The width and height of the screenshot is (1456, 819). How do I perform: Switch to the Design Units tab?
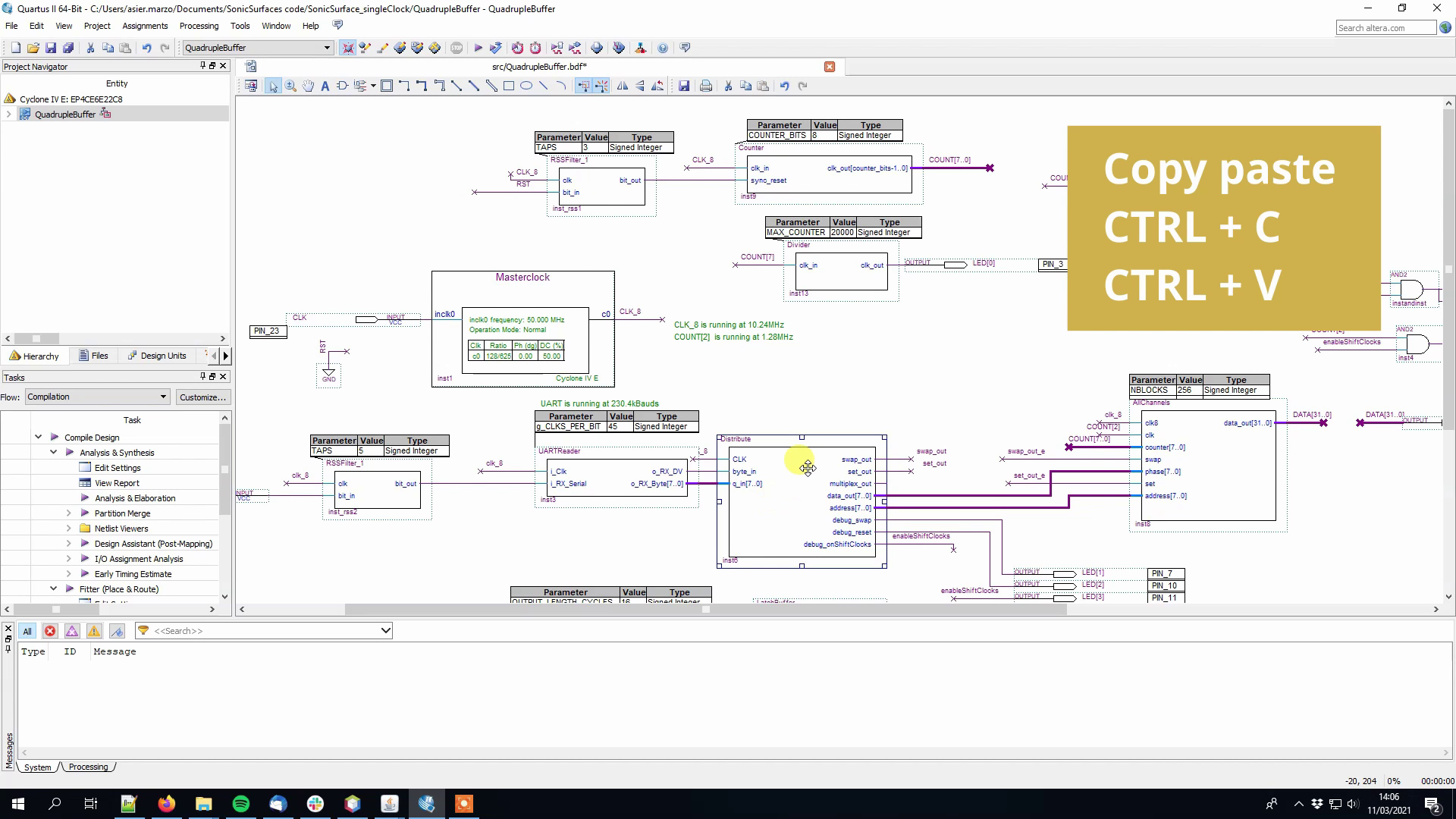coord(157,356)
